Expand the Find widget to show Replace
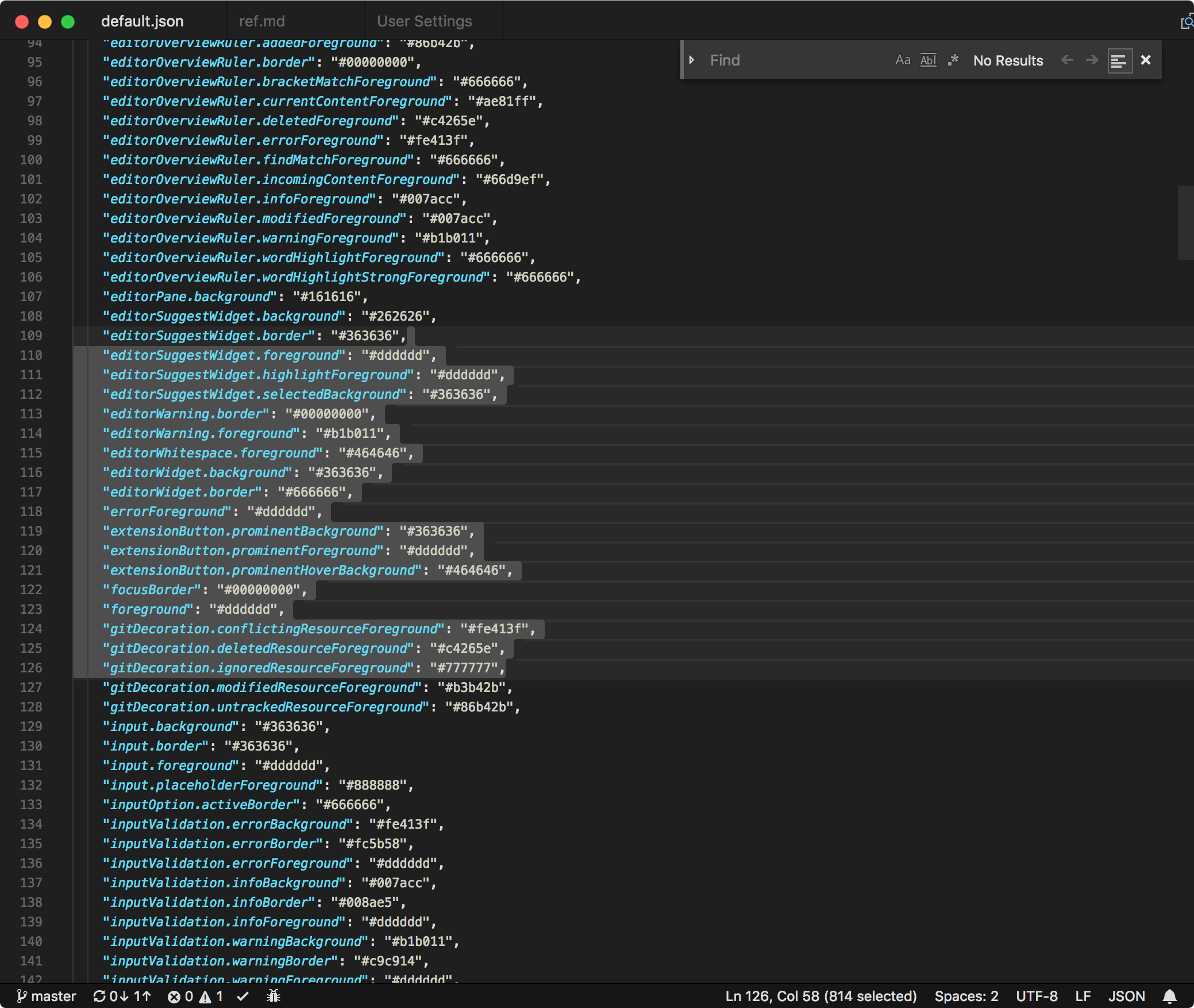The image size is (1194, 1008). (692, 59)
